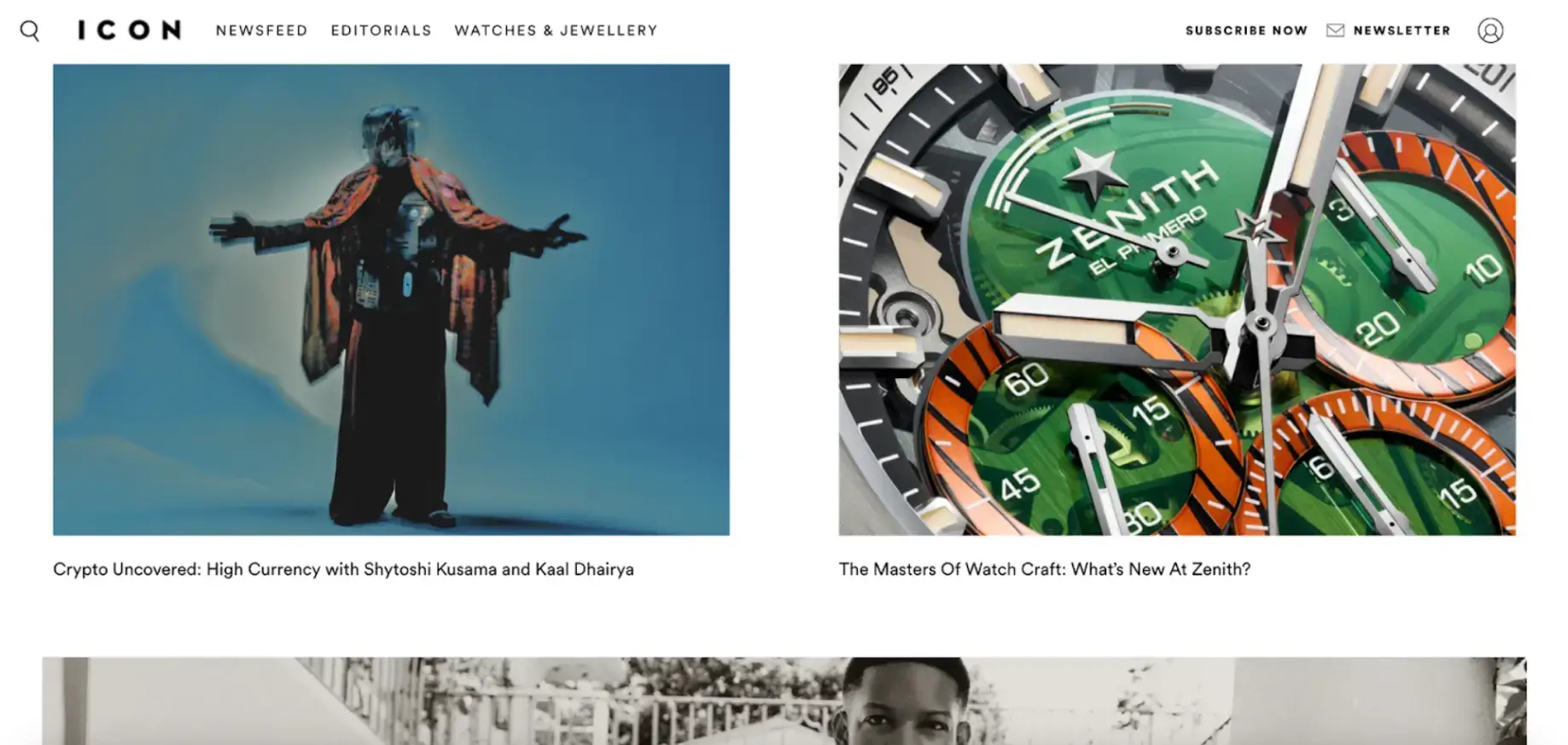
Task: Click the Zenith star logo on green dial
Action: pyautogui.click(x=1093, y=175)
